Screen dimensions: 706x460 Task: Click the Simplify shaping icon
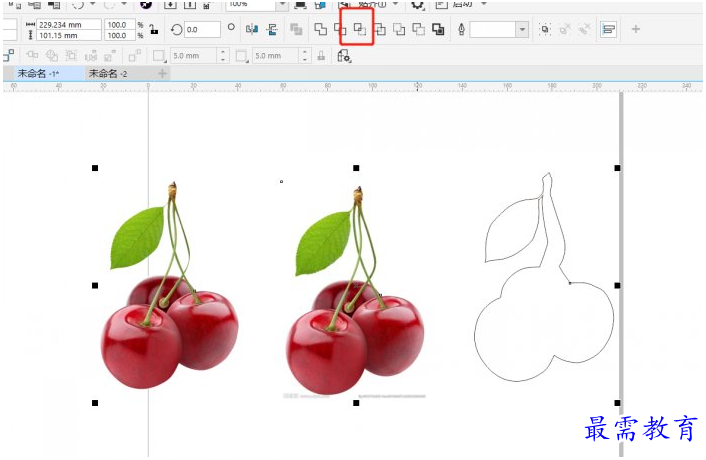(380, 29)
